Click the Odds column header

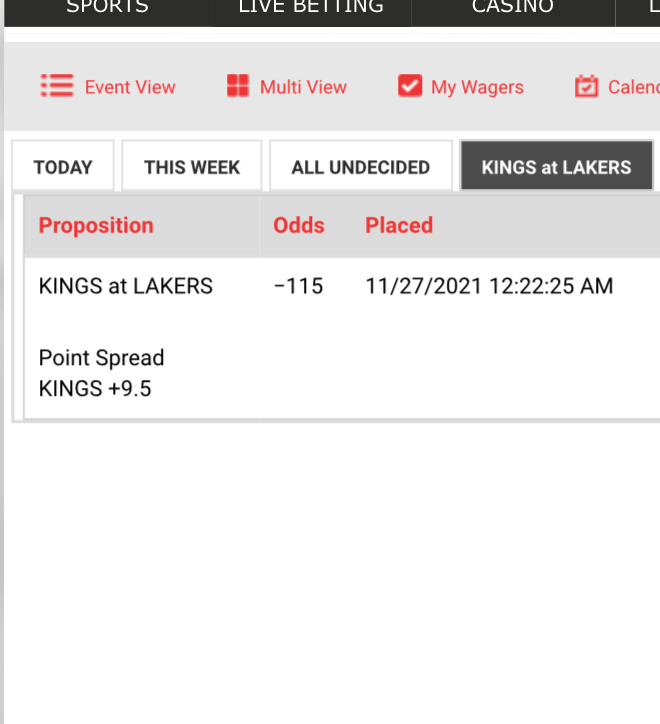click(299, 225)
